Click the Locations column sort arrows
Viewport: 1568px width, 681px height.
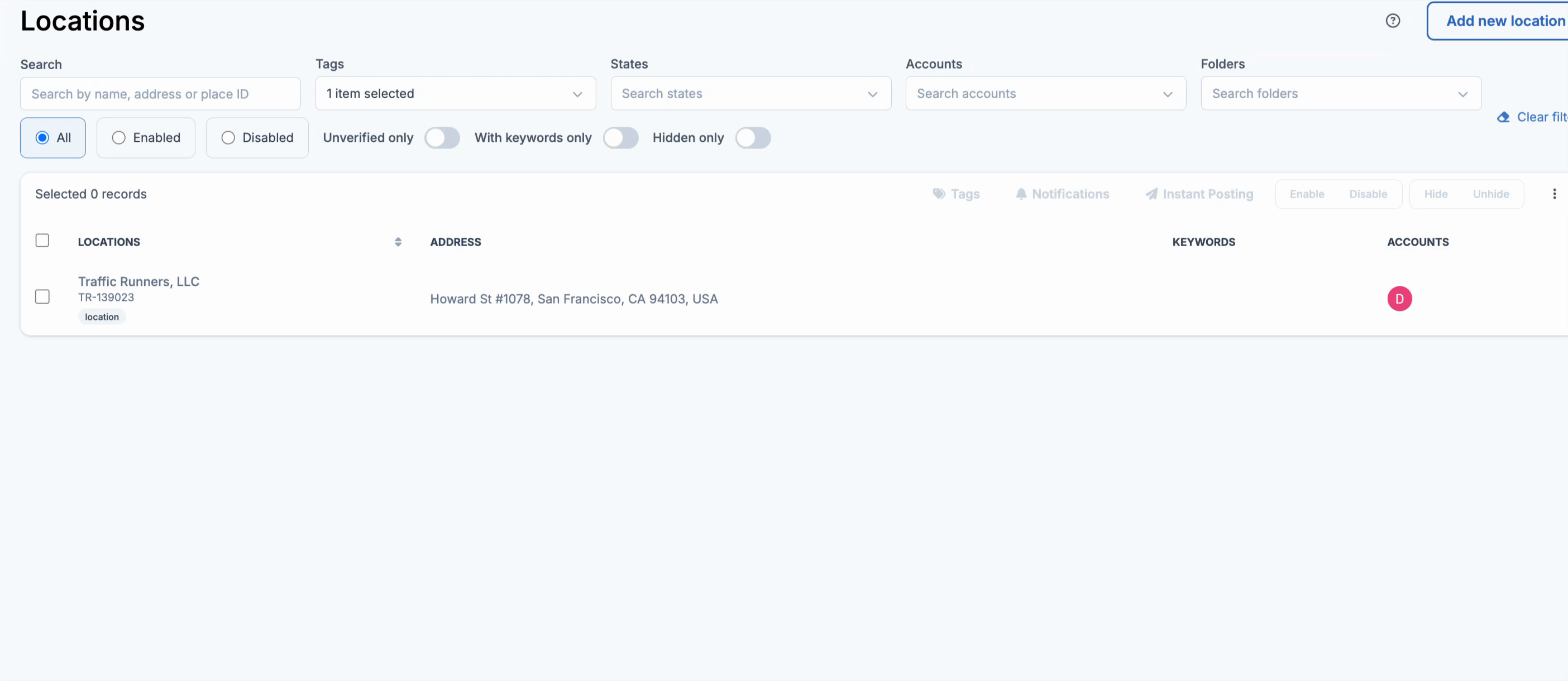(398, 242)
